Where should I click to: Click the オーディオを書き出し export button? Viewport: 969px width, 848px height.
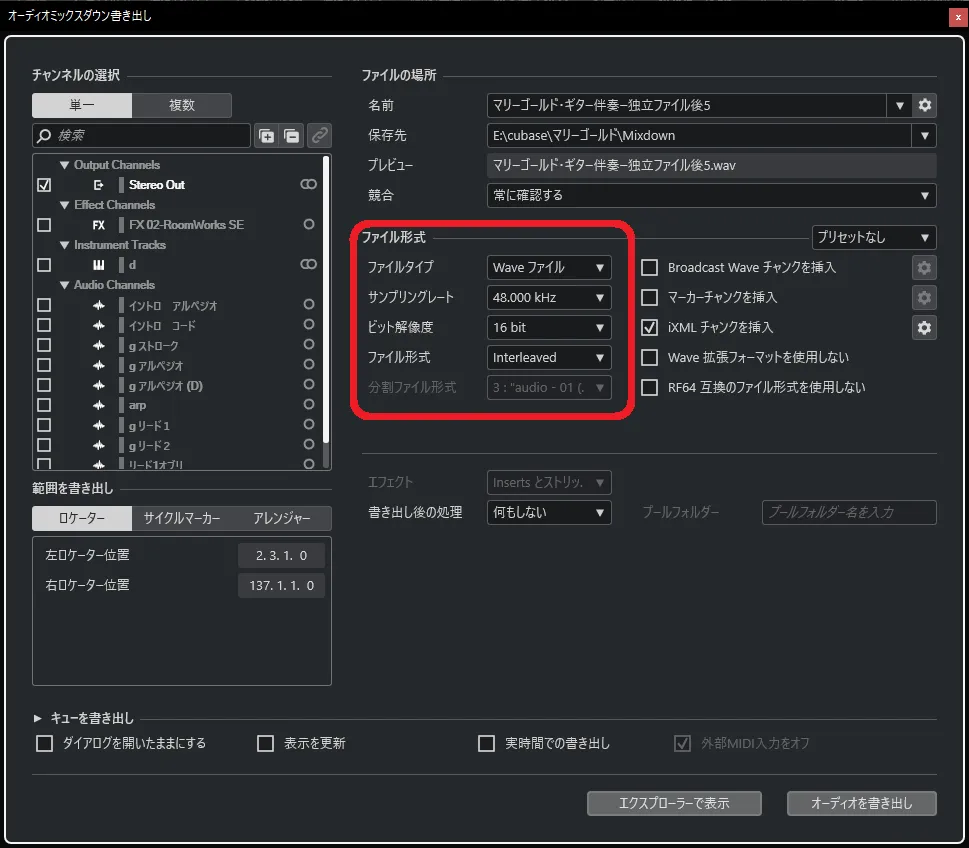pyautogui.click(x=861, y=803)
